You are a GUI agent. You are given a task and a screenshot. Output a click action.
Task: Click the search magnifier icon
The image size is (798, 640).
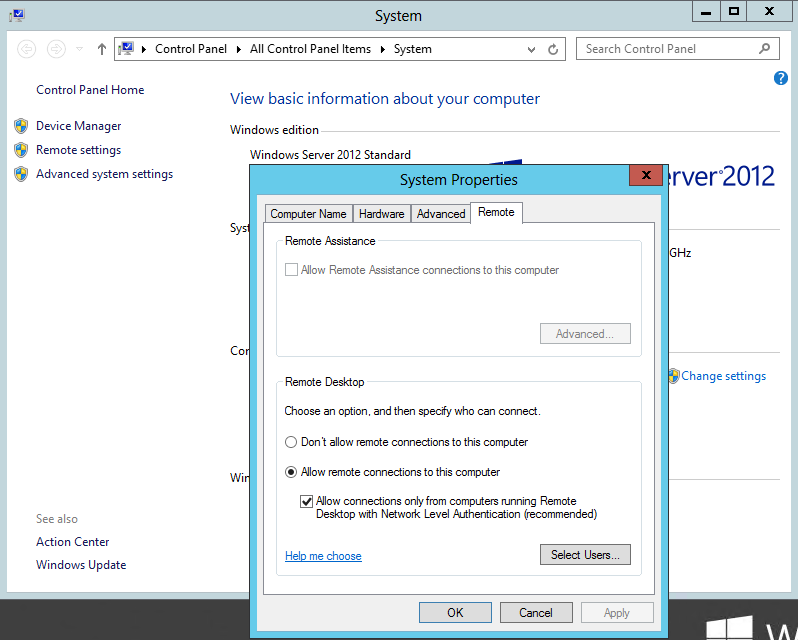click(x=764, y=49)
